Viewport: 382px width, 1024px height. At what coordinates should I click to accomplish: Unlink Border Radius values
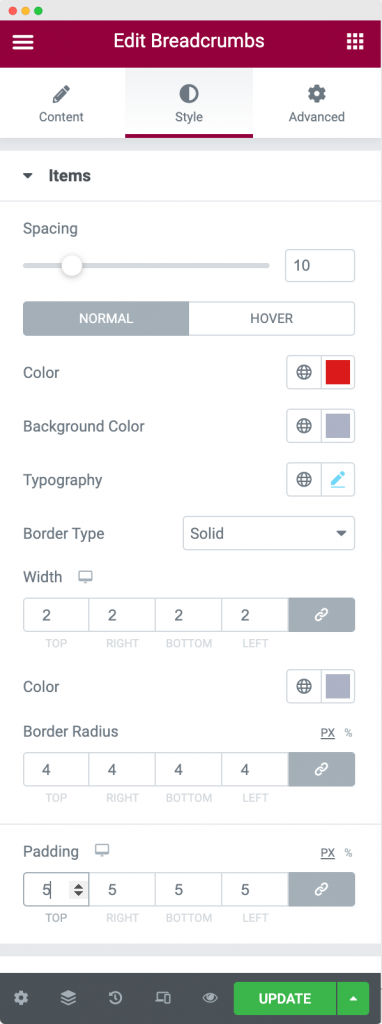click(321, 769)
